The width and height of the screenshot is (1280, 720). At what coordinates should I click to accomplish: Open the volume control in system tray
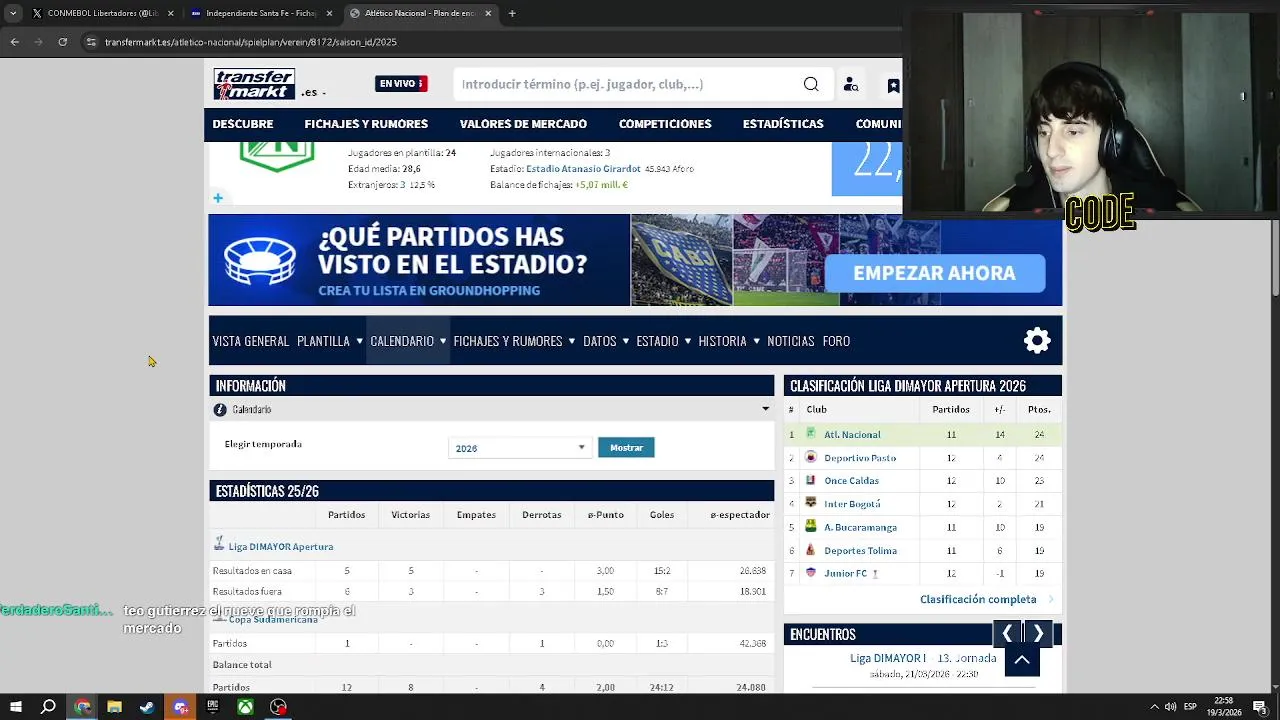click(x=1170, y=707)
